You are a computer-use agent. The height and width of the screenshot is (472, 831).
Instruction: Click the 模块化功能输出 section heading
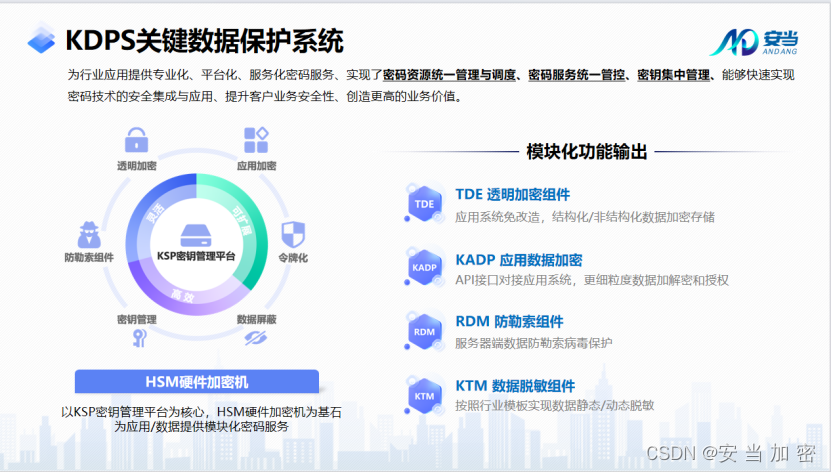[587, 152]
